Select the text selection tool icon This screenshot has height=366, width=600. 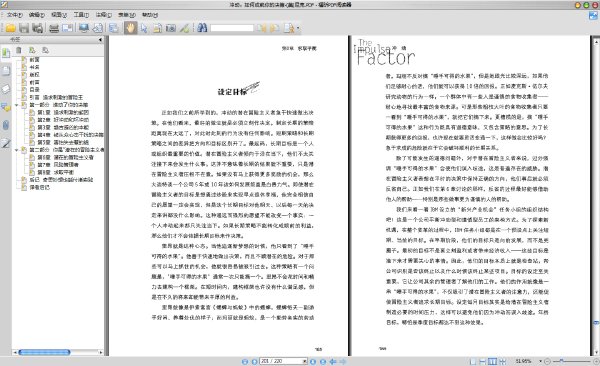tap(157, 28)
